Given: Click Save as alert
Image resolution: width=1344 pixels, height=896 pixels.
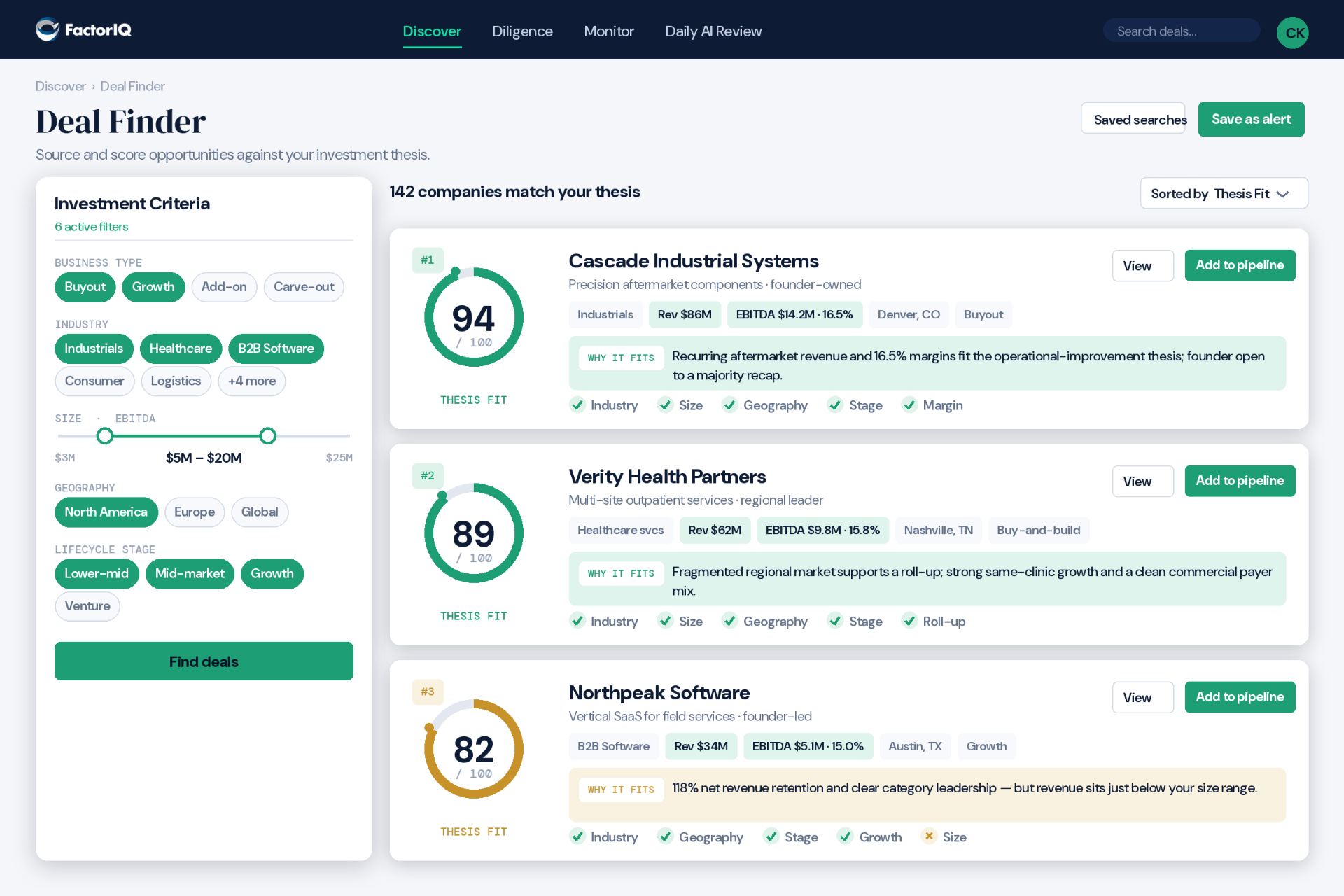Looking at the screenshot, I should pyautogui.click(x=1251, y=119).
